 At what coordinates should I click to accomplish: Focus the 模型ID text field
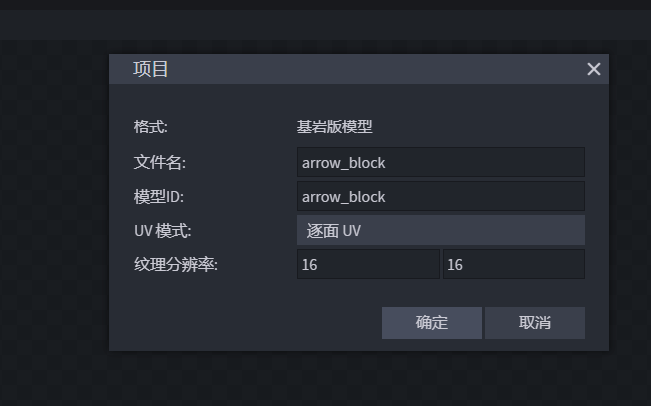point(441,196)
